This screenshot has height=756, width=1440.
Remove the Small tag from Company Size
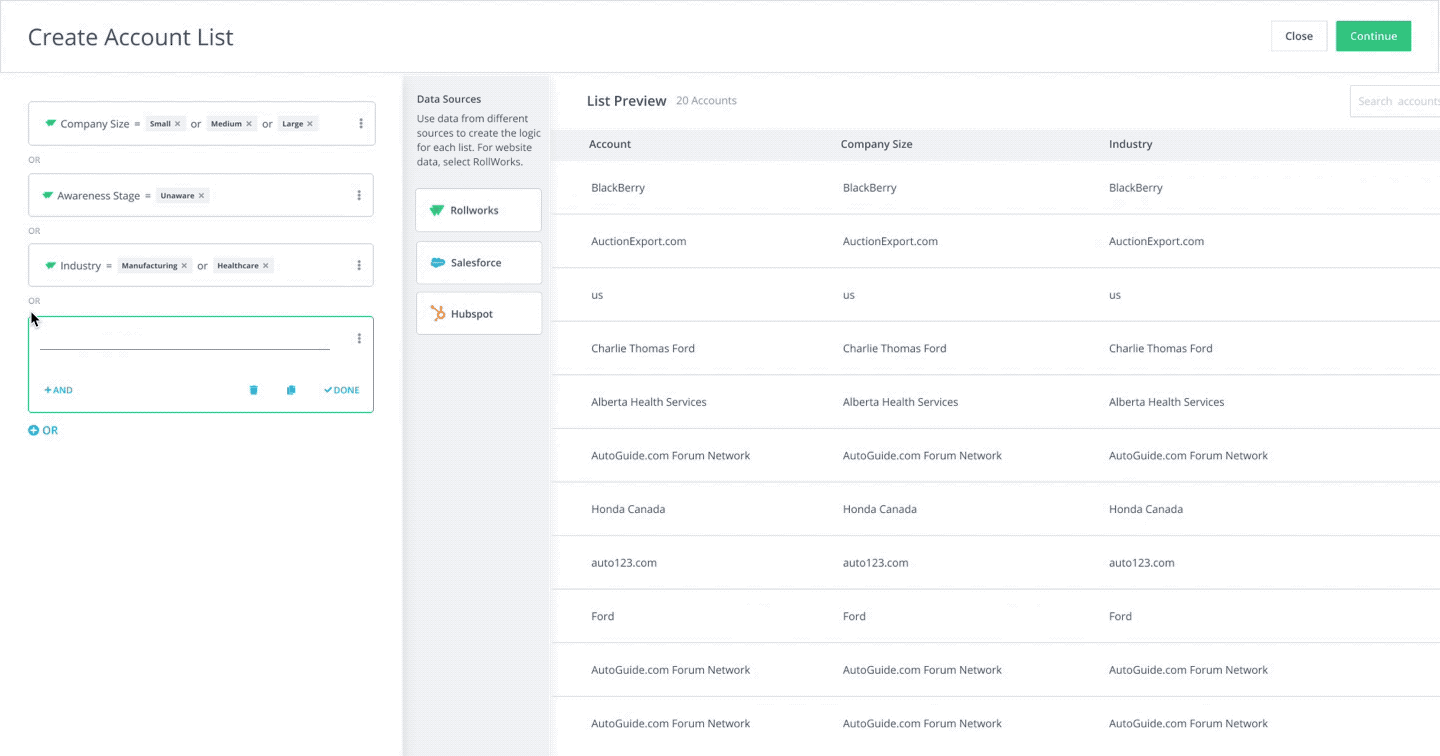point(178,124)
